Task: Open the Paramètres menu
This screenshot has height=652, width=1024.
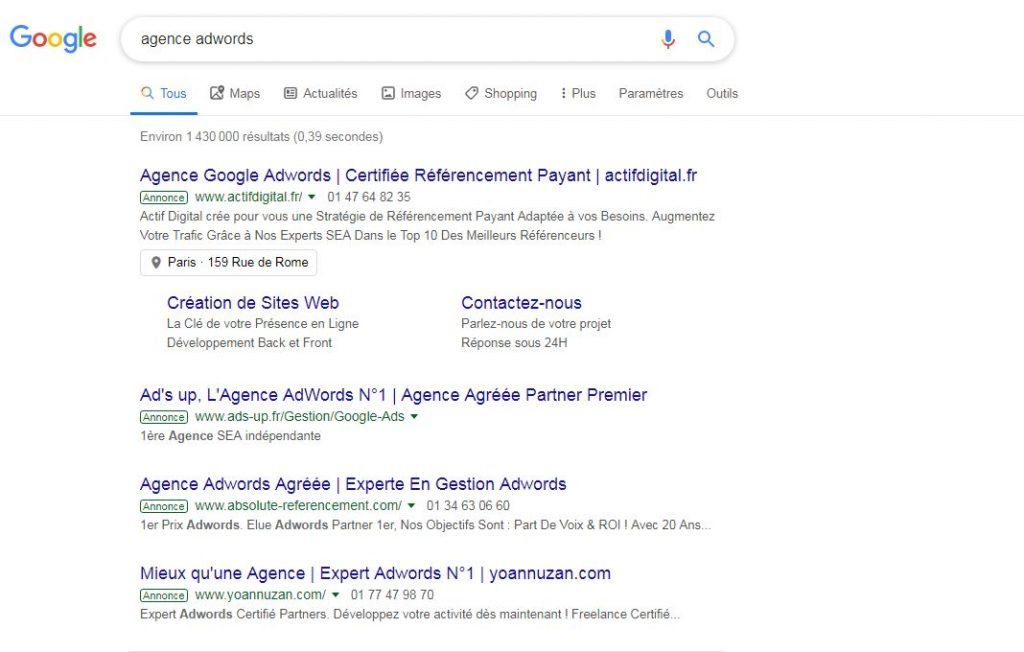Action: [x=651, y=93]
